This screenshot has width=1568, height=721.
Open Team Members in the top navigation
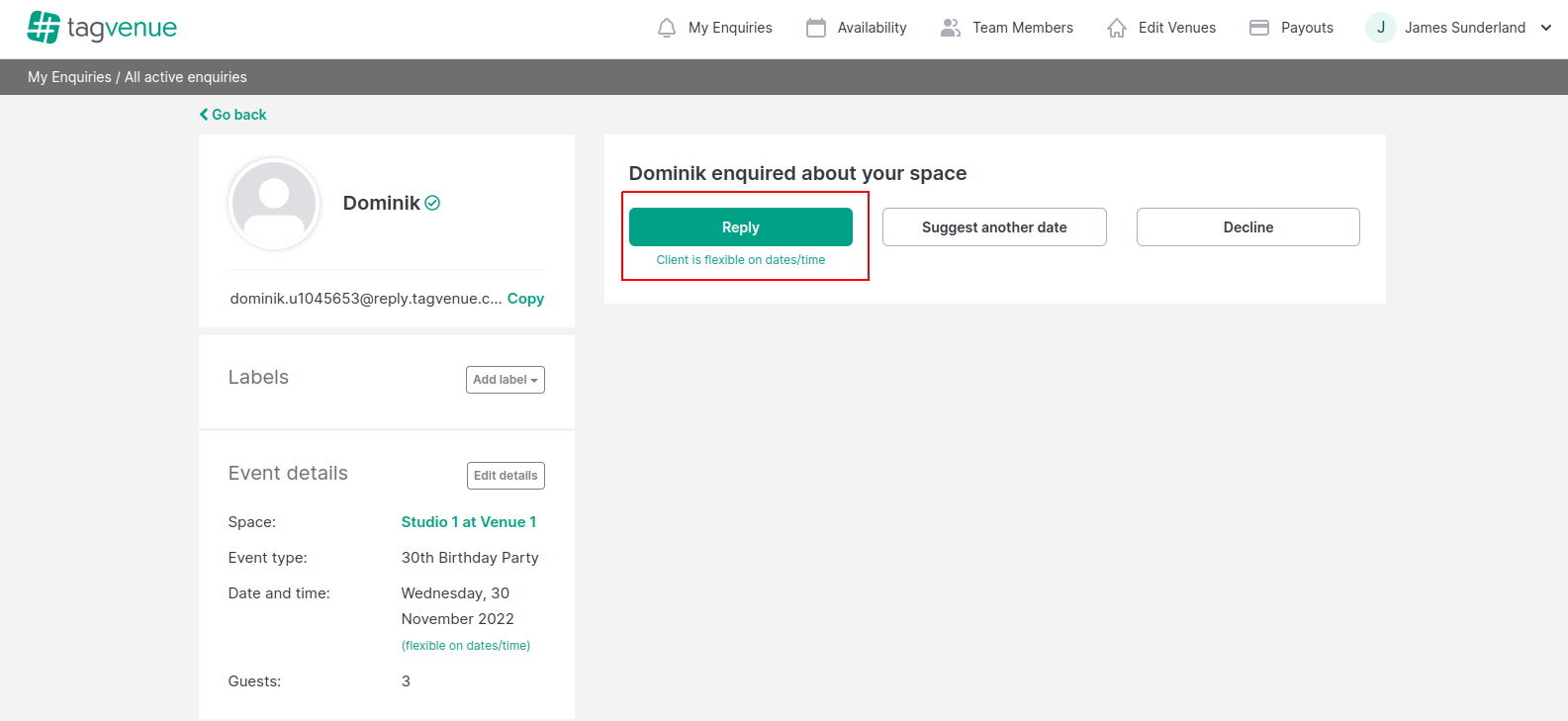coord(1023,28)
